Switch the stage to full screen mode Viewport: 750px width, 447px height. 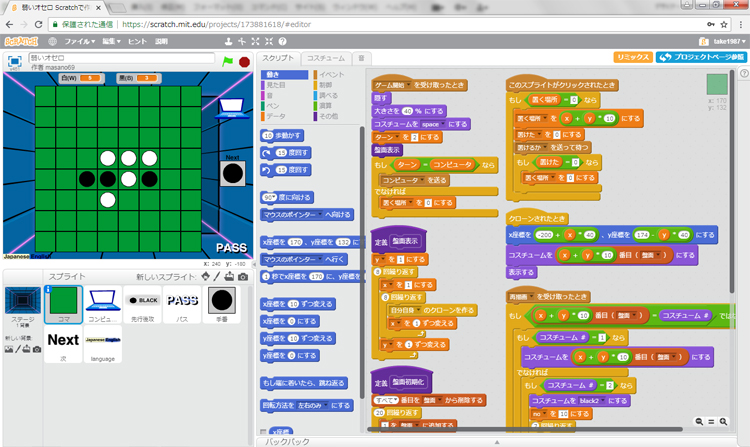pyautogui.click(x=16, y=62)
